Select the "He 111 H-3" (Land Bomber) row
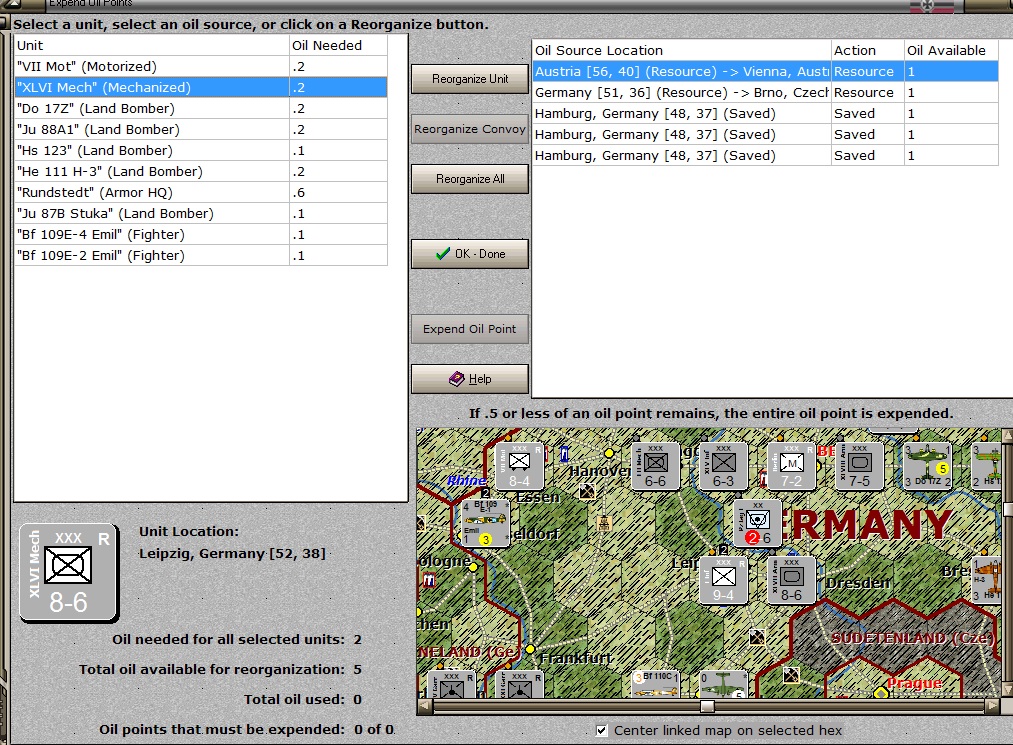This screenshot has width=1013, height=745. coord(201,171)
